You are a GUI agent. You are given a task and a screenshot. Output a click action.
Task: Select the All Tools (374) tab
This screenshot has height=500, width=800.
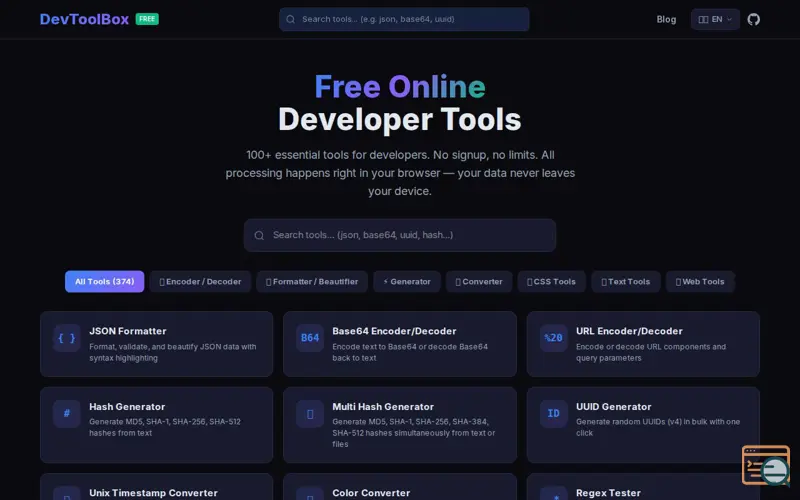[x=105, y=282]
